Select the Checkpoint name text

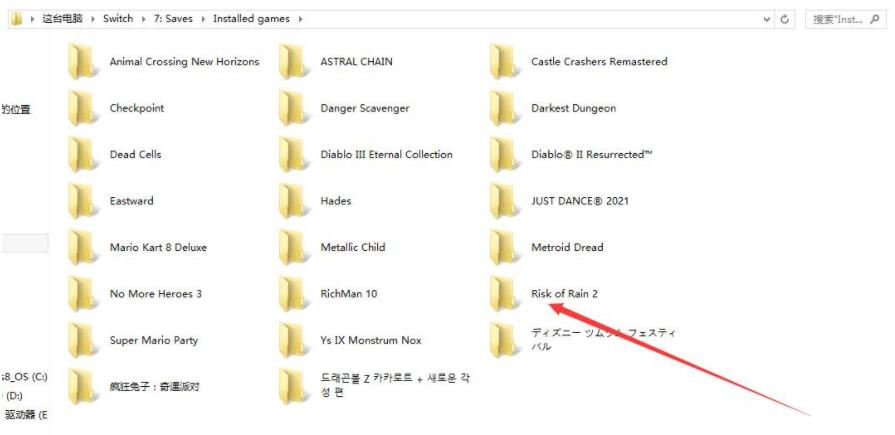pyautogui.click(x=137, y=108)
